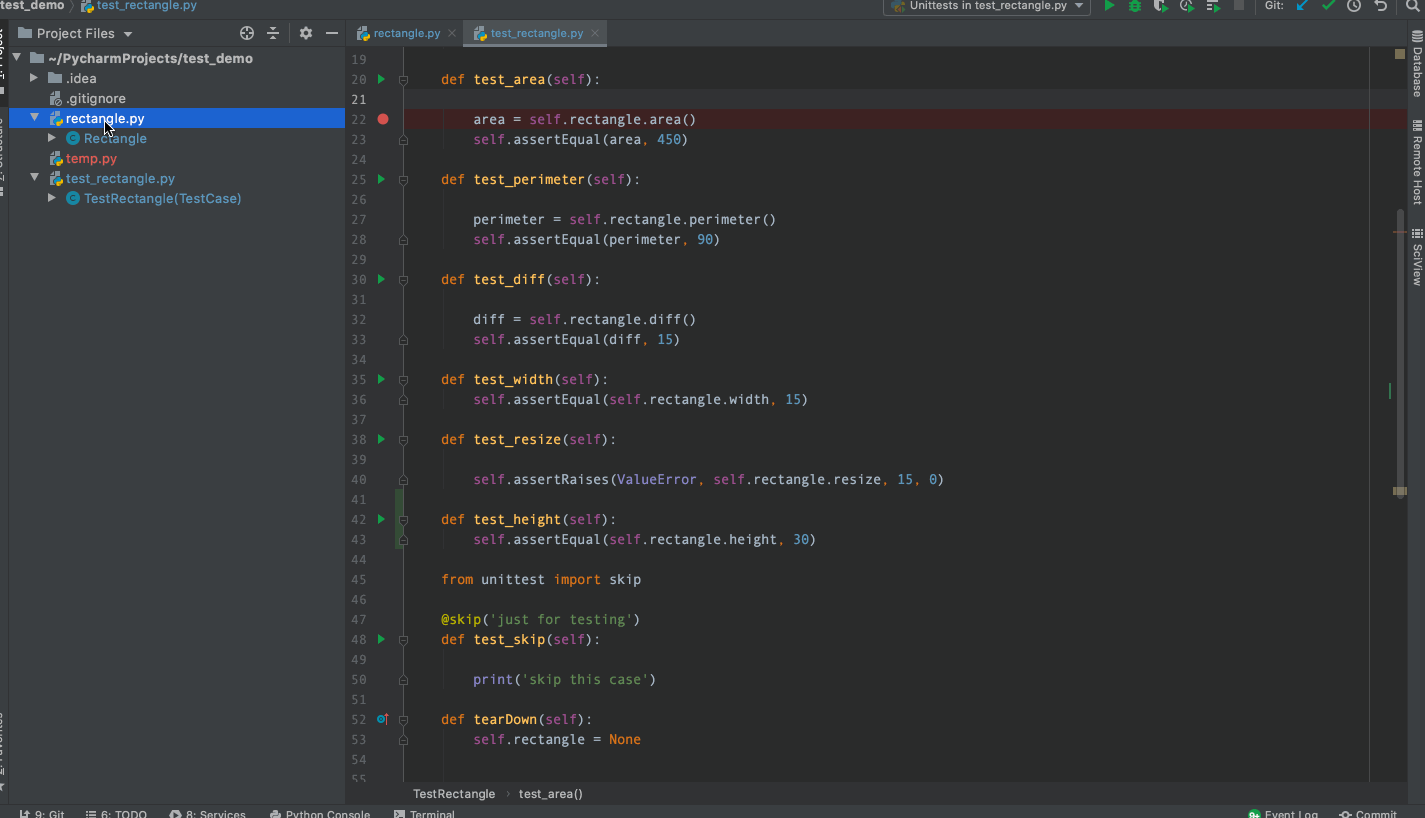Fold the test_resize method on line 38

[403, 439]
